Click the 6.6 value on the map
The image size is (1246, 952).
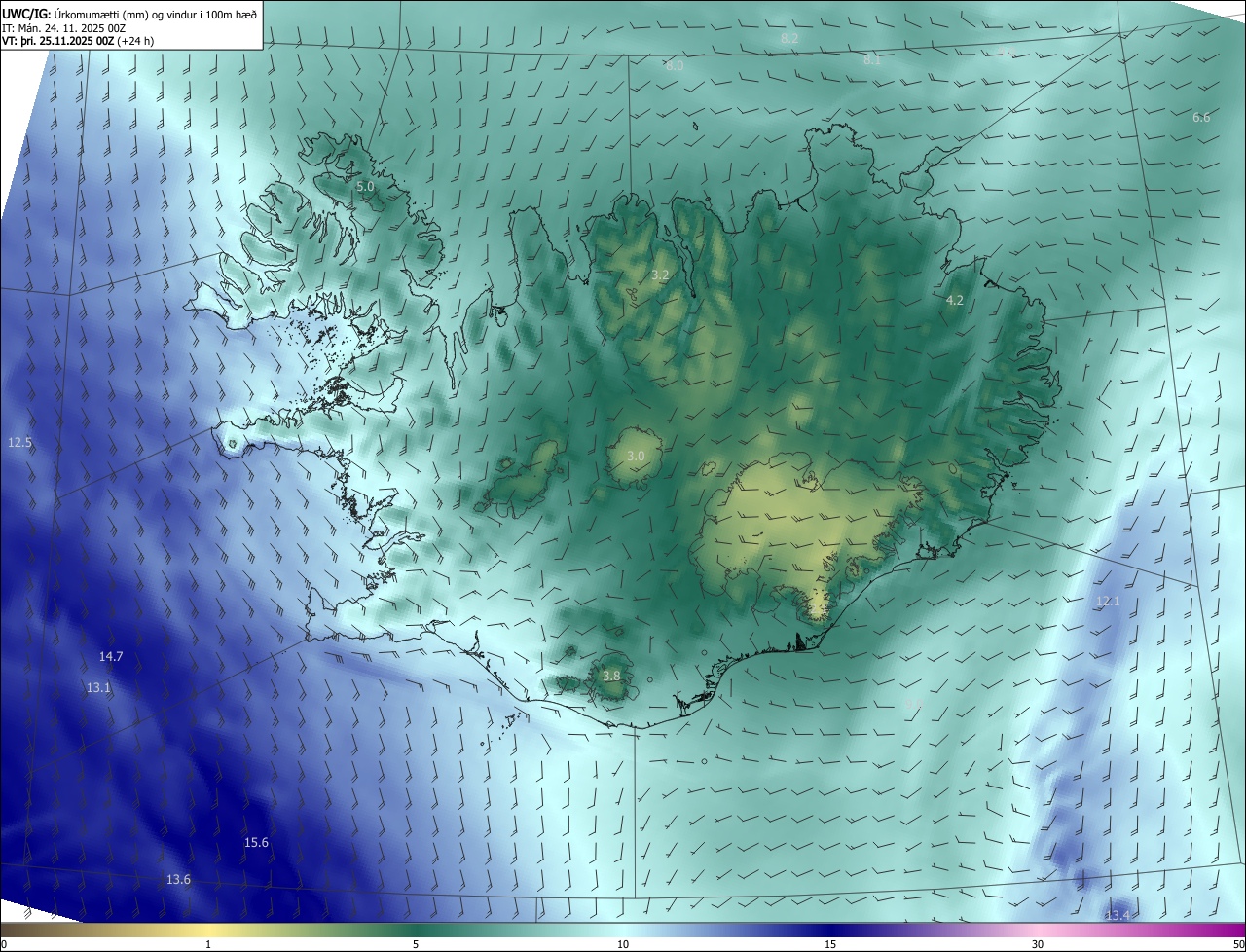(1201, 118)
